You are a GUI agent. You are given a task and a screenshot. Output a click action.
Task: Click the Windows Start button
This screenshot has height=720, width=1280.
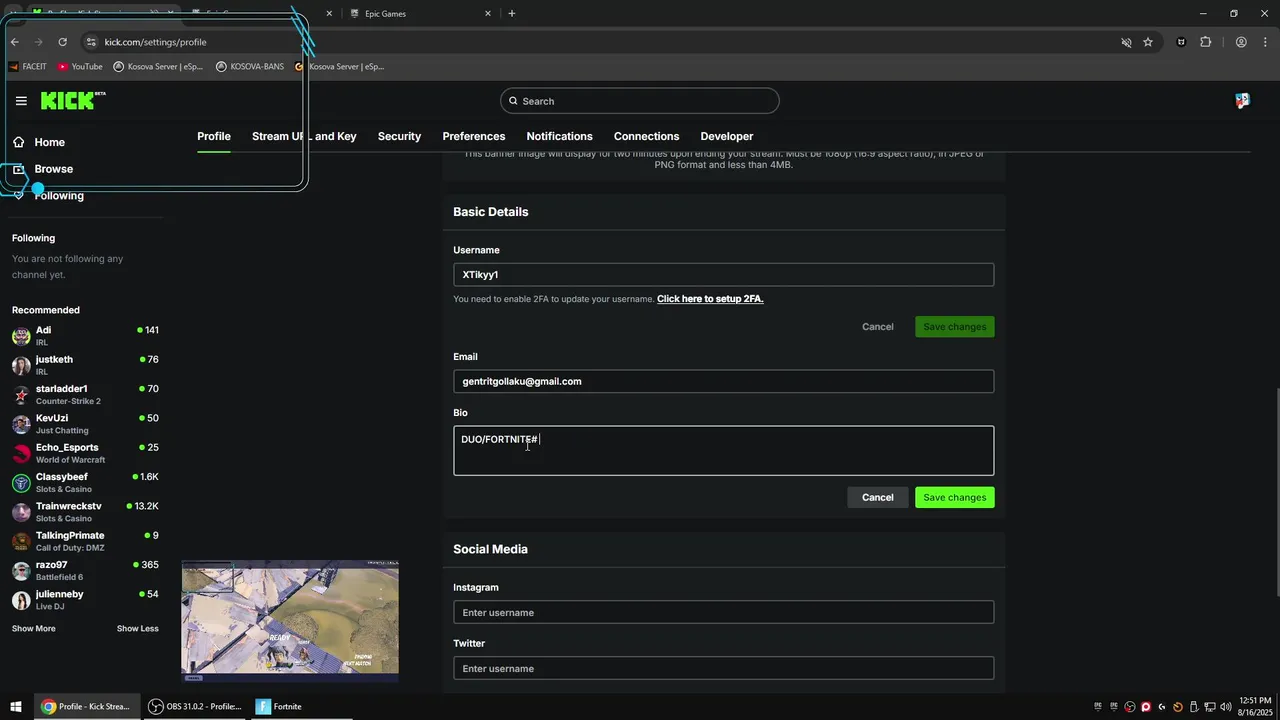click(16, 707)
